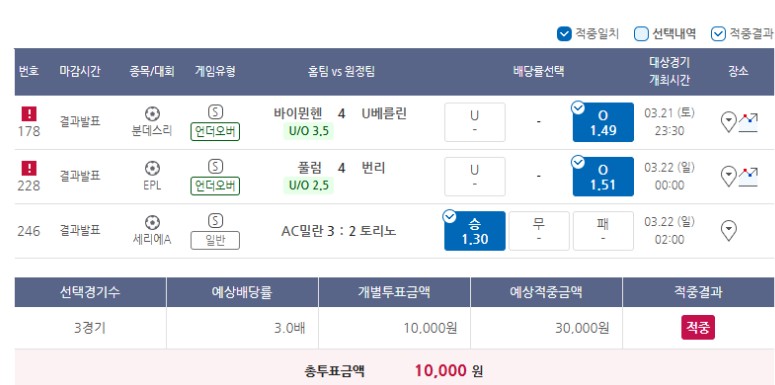
Task: Enable the 선택내역 checkbox
Action: point(641,34)
